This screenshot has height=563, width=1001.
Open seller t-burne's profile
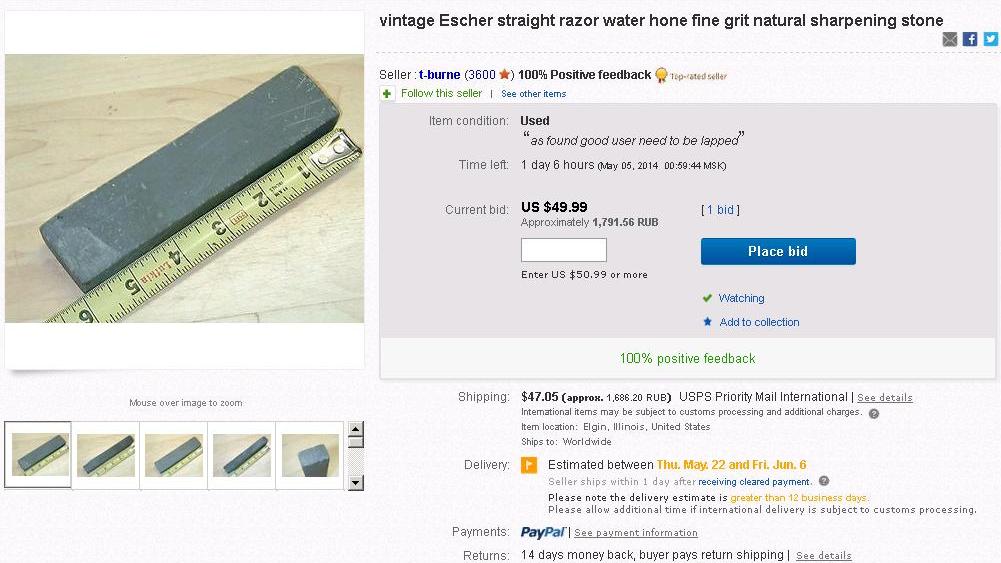pyautogui.click(x=440, y=75)
